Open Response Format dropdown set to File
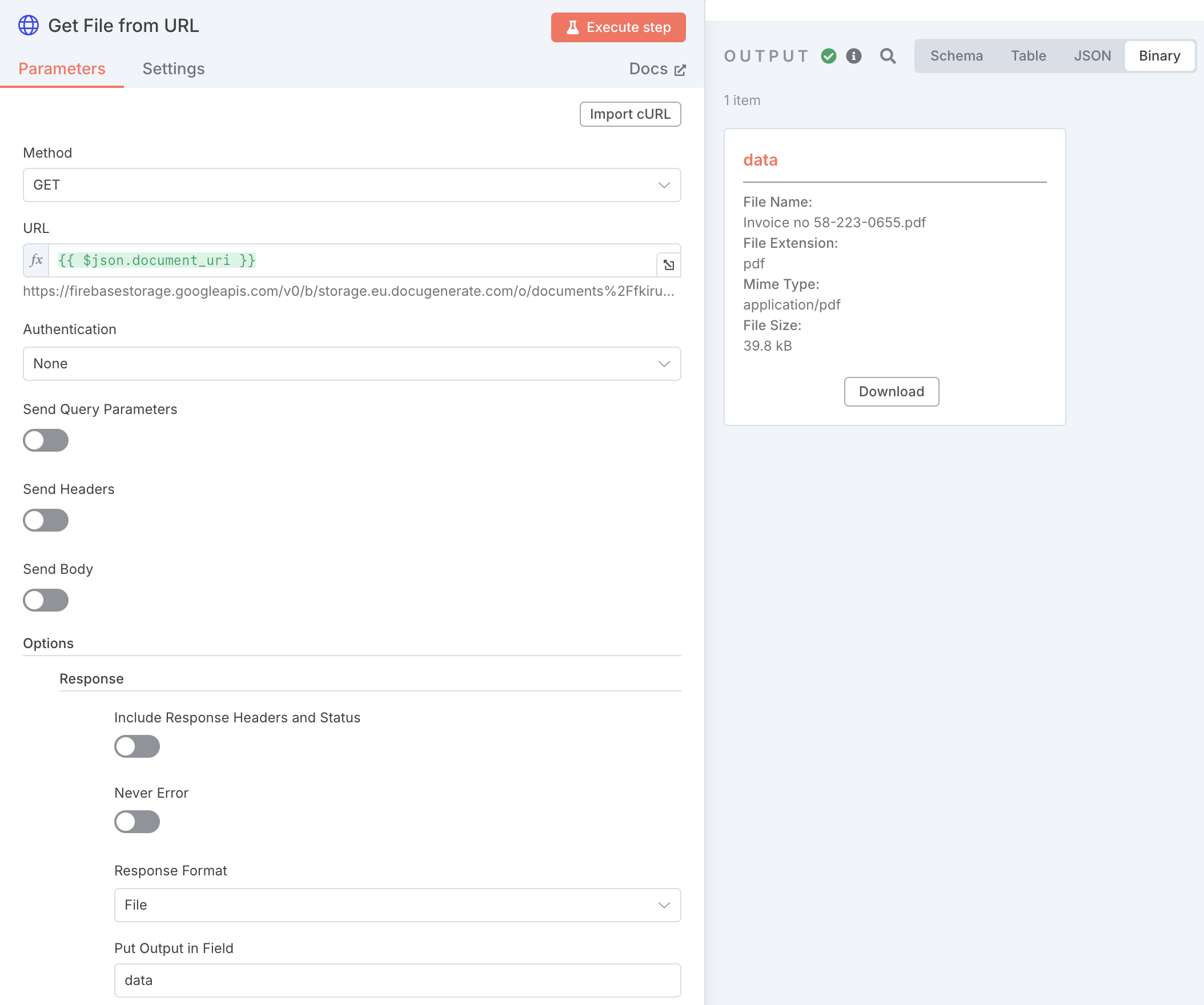1204x1005 pixels. [x=398, y=904]
